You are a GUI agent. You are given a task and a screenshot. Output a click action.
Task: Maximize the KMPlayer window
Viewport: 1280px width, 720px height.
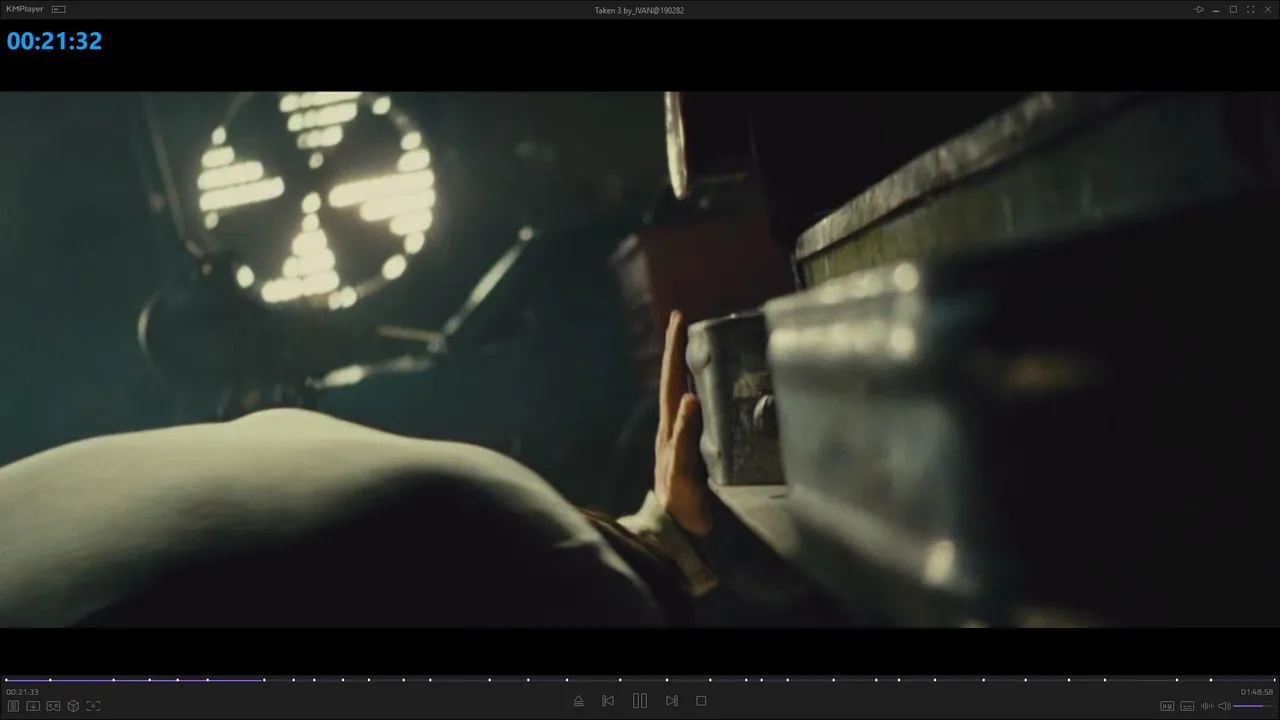tap(1233, 9)
